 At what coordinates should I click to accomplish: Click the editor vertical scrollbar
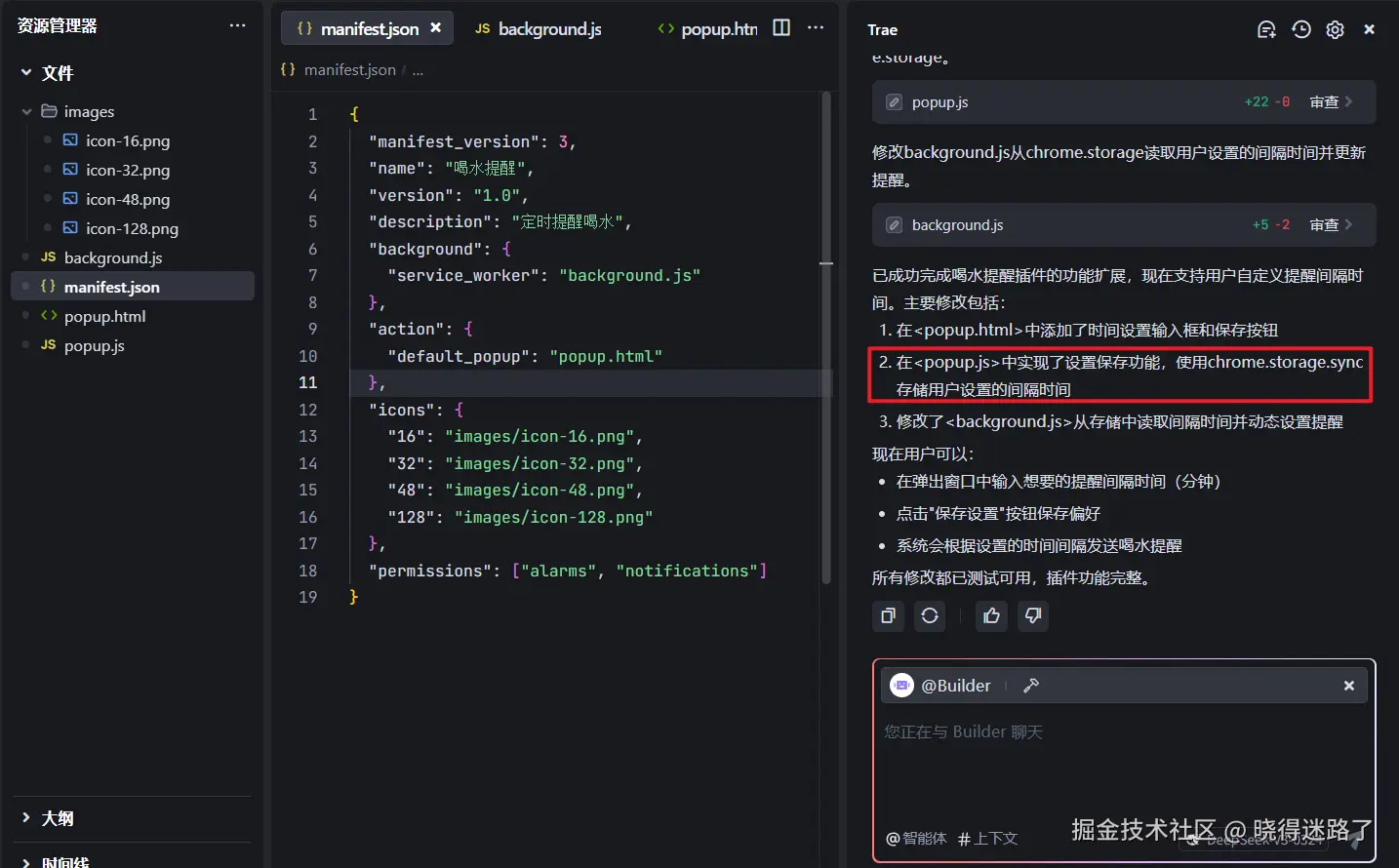[826, 337]
